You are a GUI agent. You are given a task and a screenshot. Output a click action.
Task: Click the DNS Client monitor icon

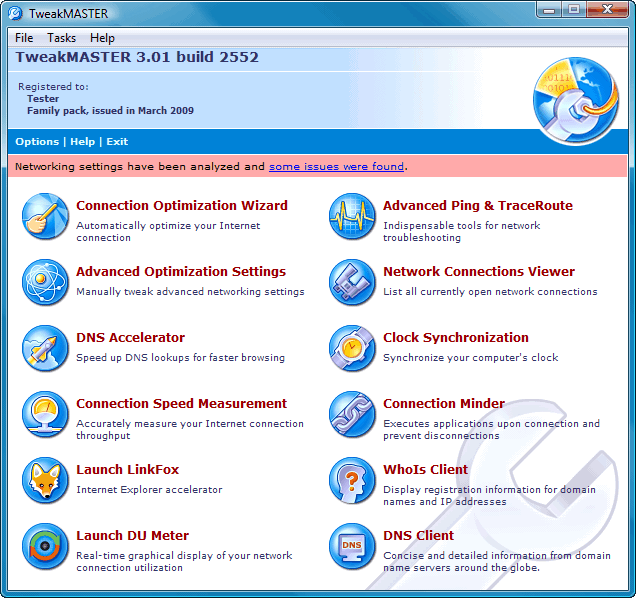point(352,547)
